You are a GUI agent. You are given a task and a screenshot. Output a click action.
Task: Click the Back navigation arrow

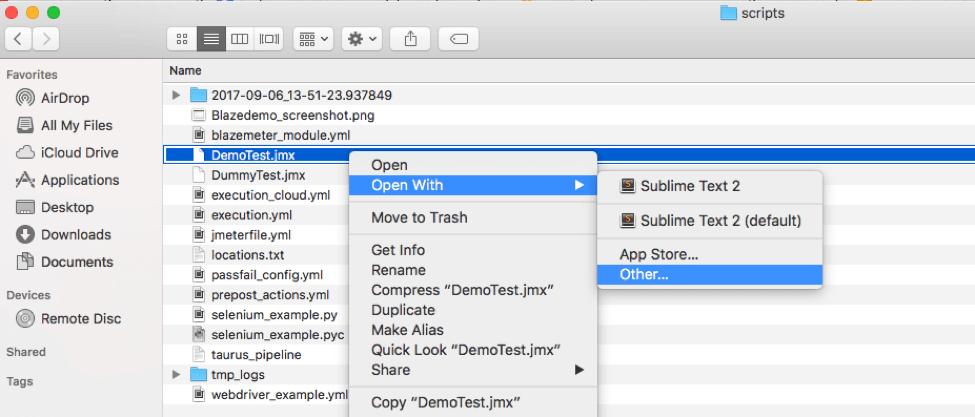(20, 39)
